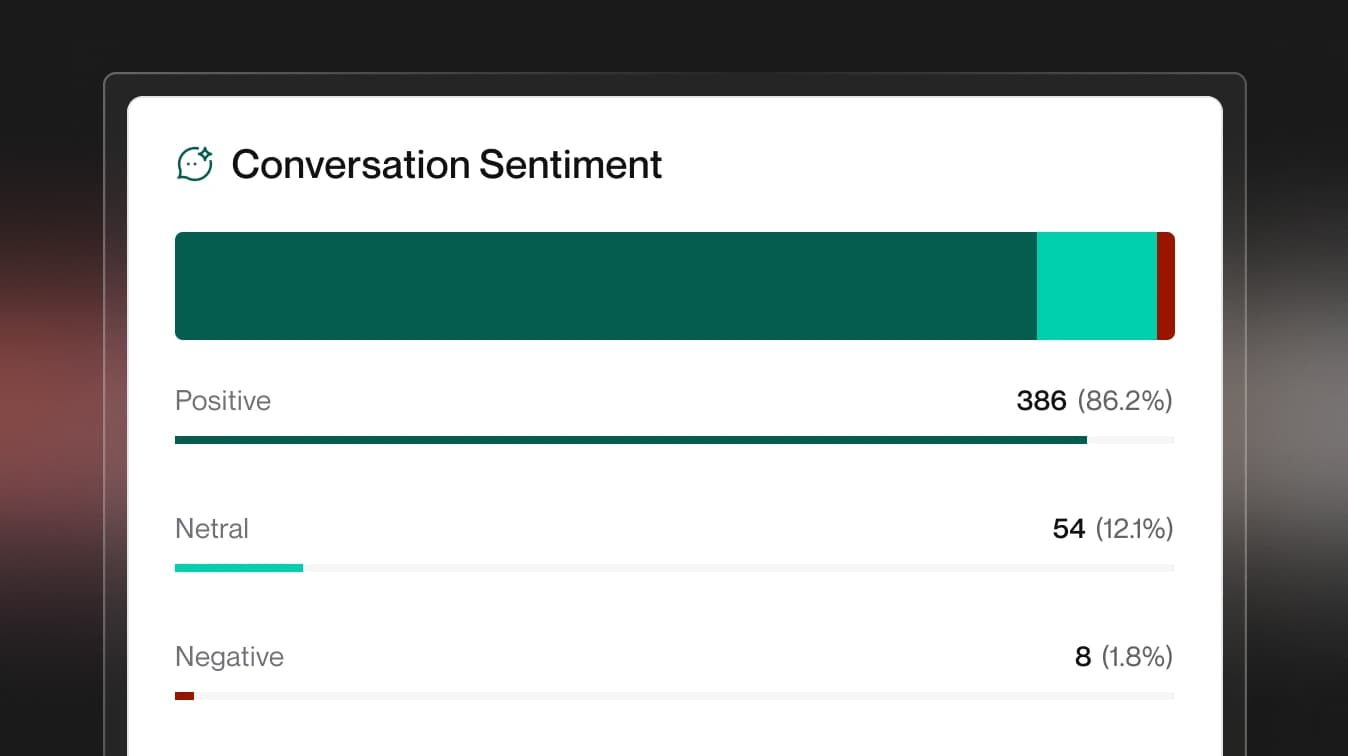Select the bright teal Neutral bar segment
1348x756 pixels.
click(x=1097, y=285)
